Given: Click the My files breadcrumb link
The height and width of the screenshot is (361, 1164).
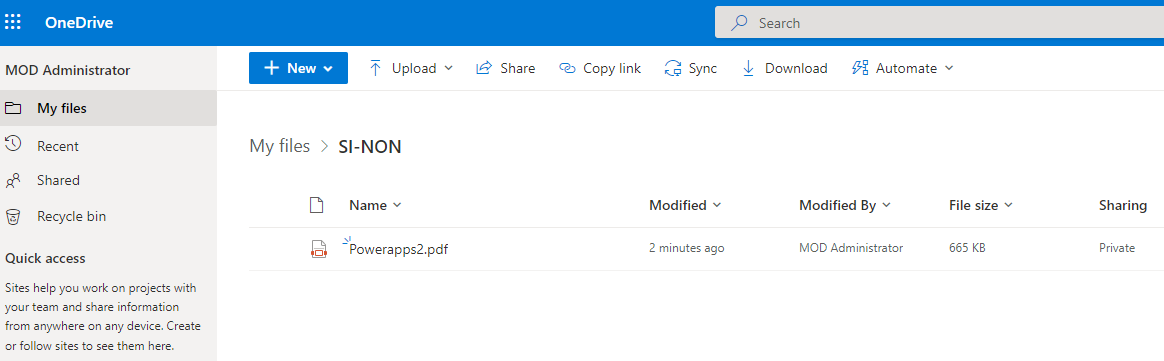Looking at the screenshot, I should [280, 146].
